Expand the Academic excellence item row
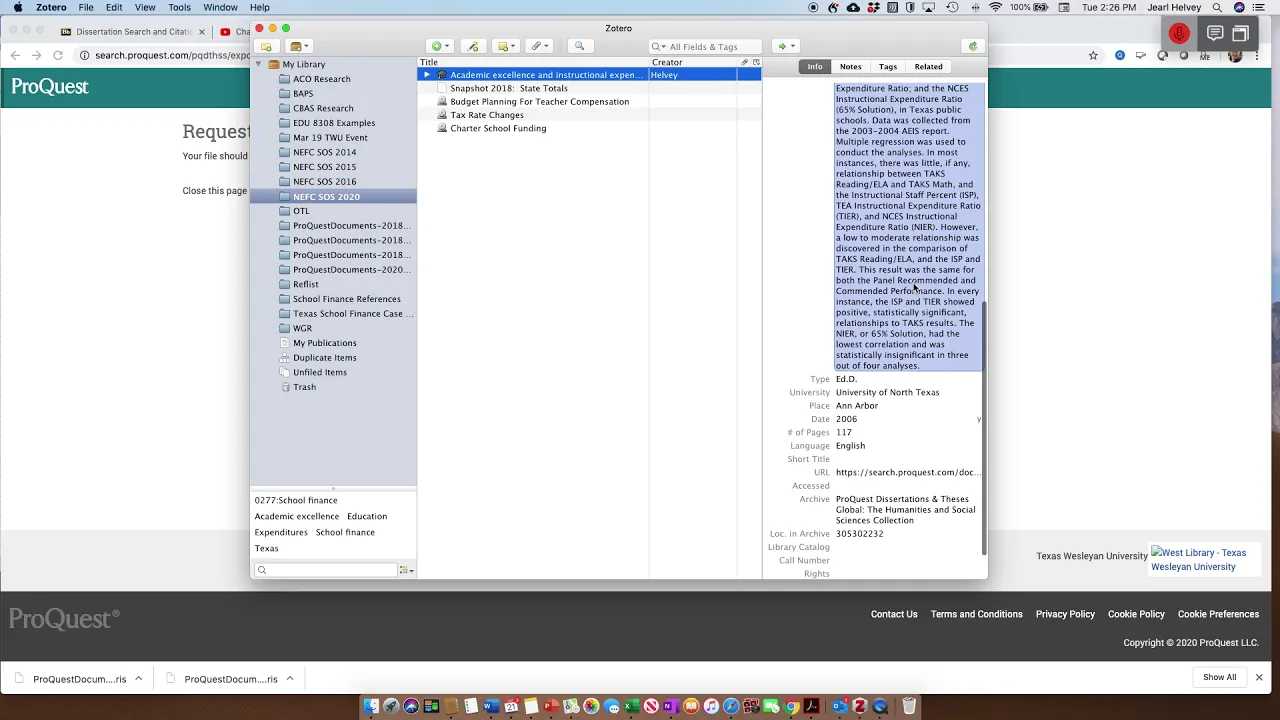Viewport: 1280px width, 720px height. 427,75
